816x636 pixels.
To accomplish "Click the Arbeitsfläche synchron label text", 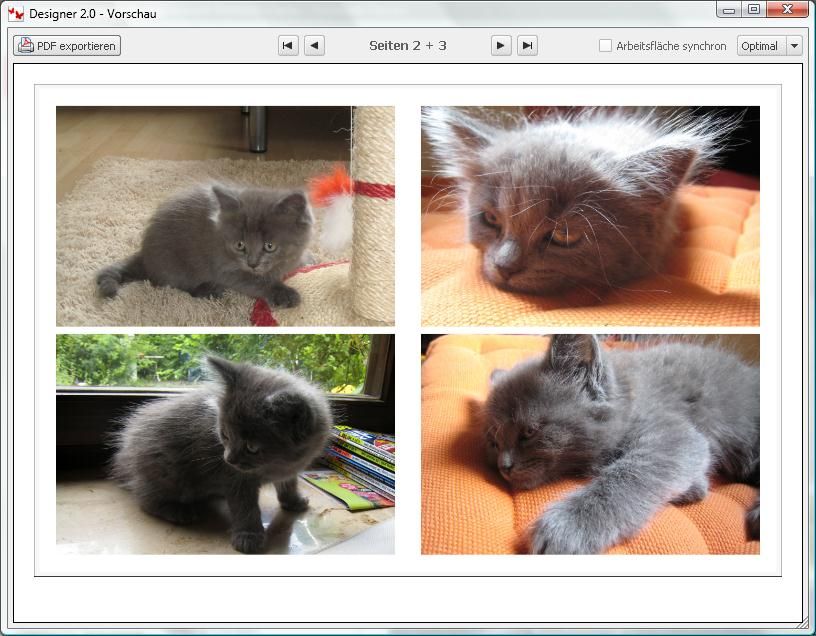I will pos(671,46).
